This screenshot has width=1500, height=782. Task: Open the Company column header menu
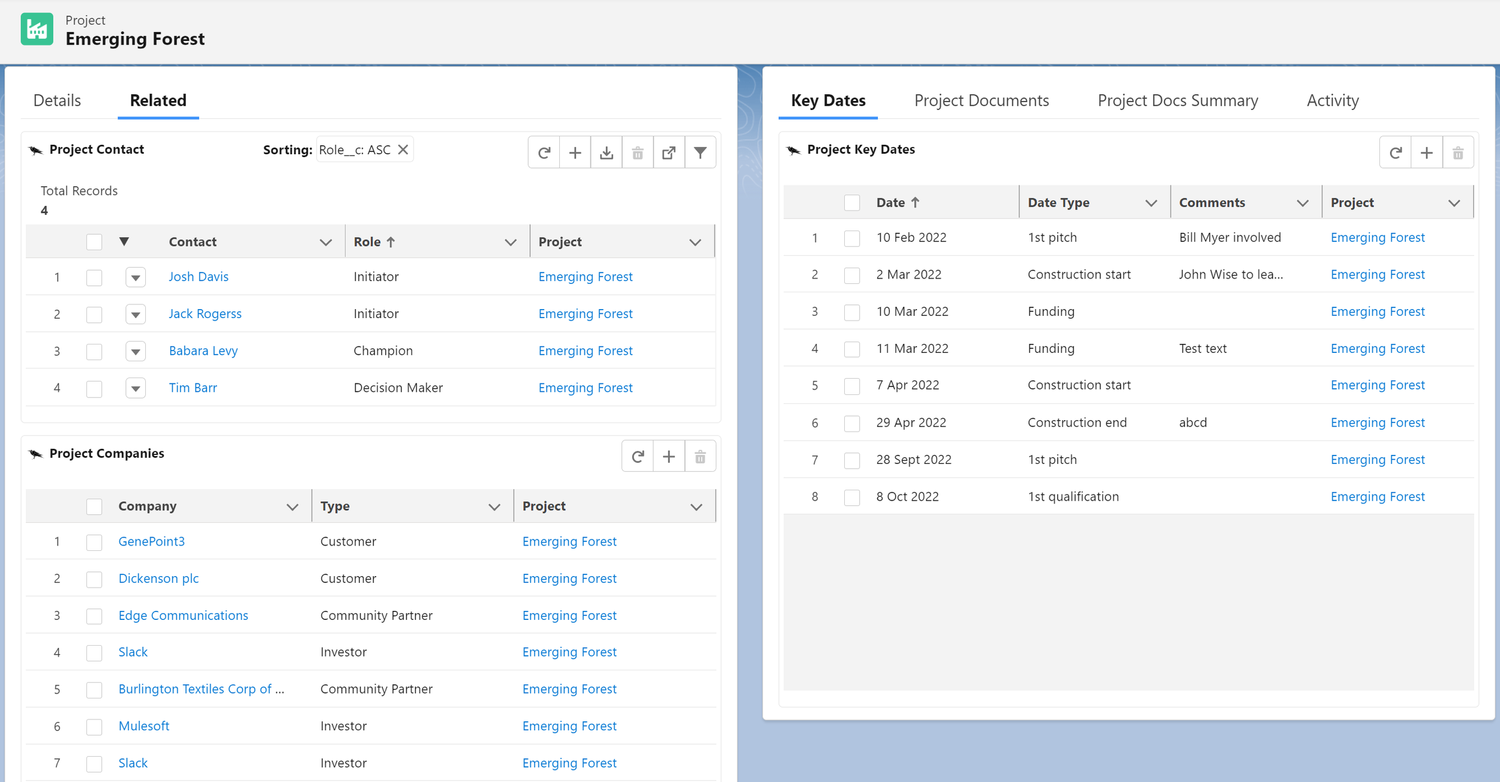pyautogui.click(x=292, y=507)
